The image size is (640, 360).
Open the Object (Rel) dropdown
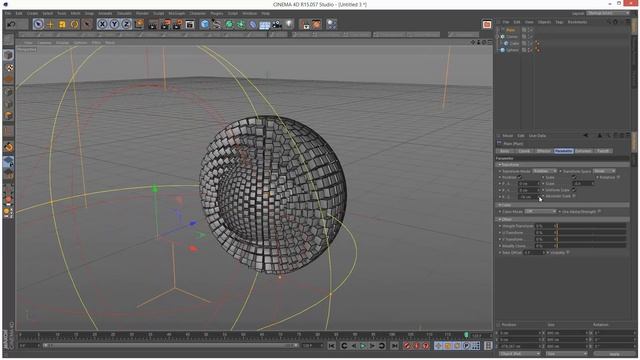pos(520,354)
